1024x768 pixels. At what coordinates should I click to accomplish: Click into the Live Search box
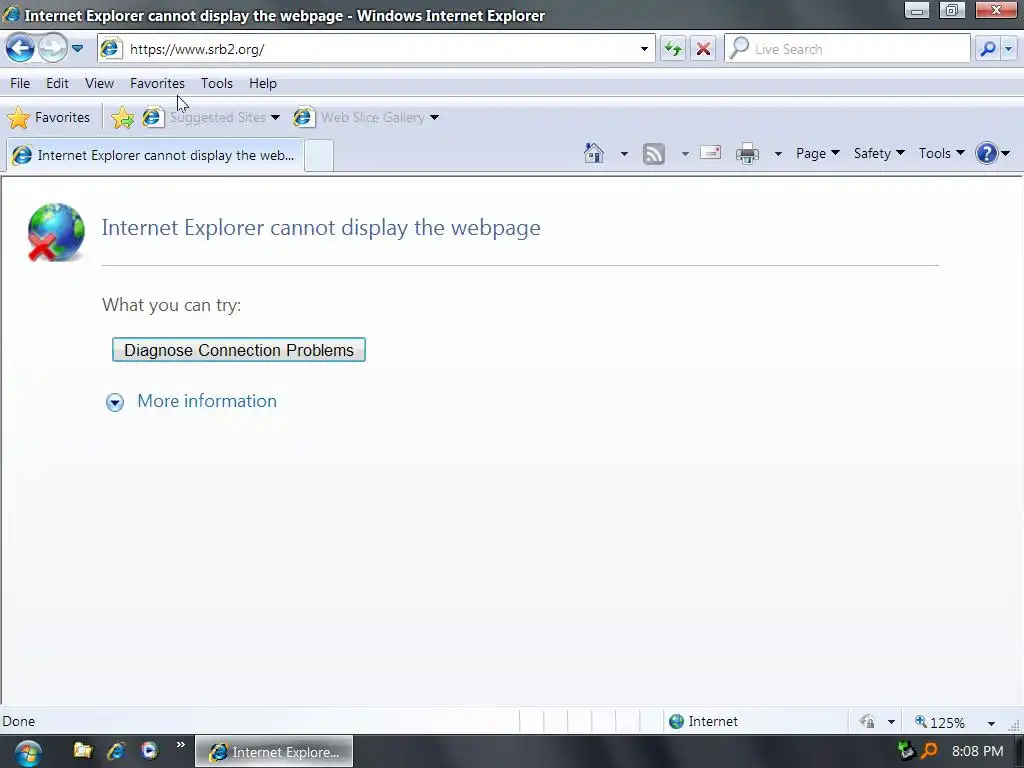point(848,49)
